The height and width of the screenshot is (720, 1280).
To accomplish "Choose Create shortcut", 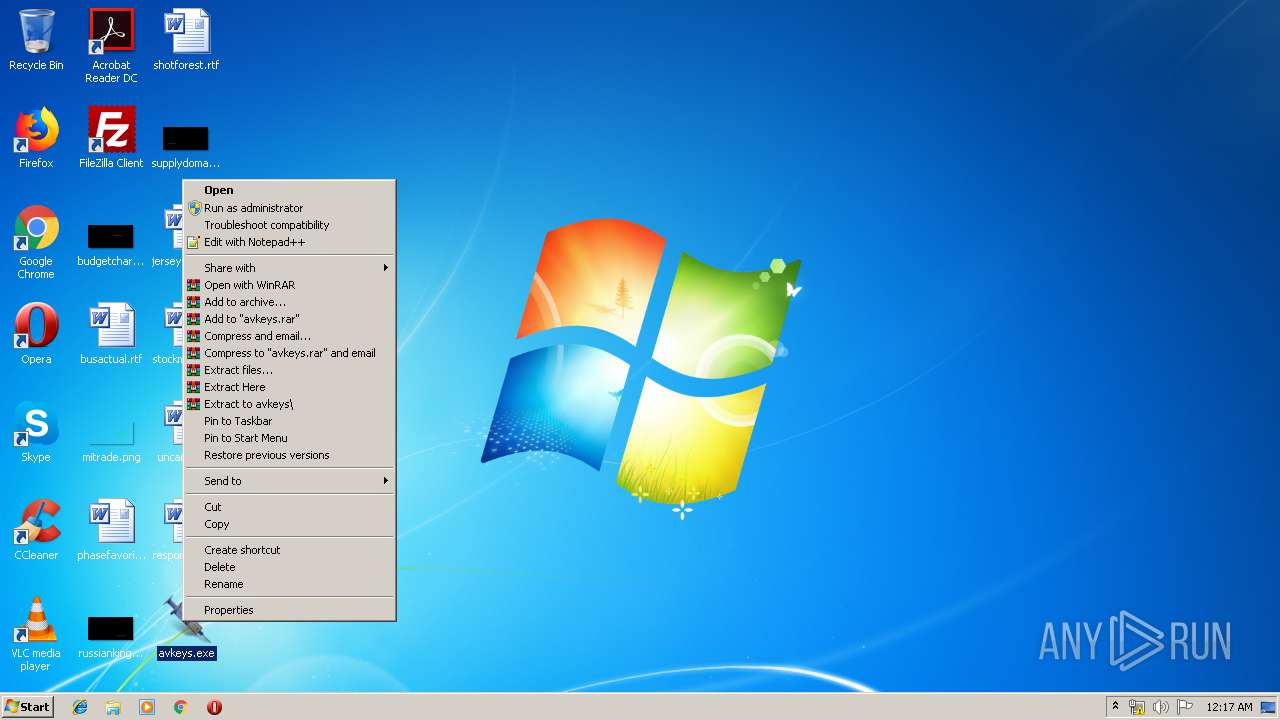I will coord(289,550).
